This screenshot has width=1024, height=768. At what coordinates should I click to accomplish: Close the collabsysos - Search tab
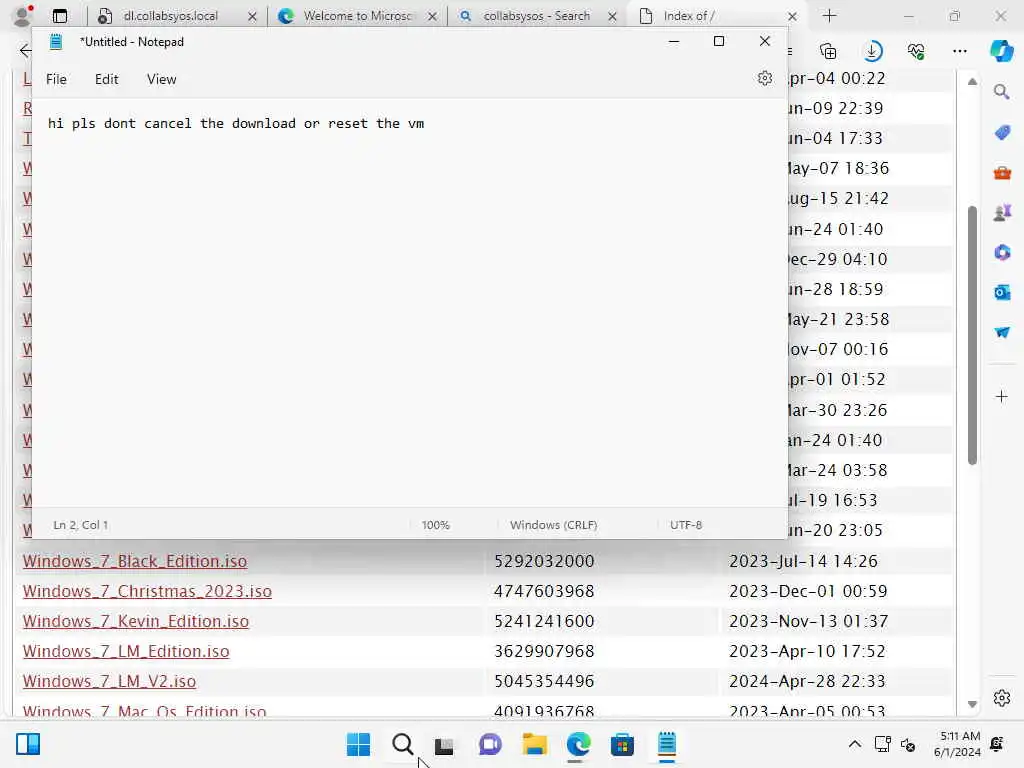click(x=612, y=16)
